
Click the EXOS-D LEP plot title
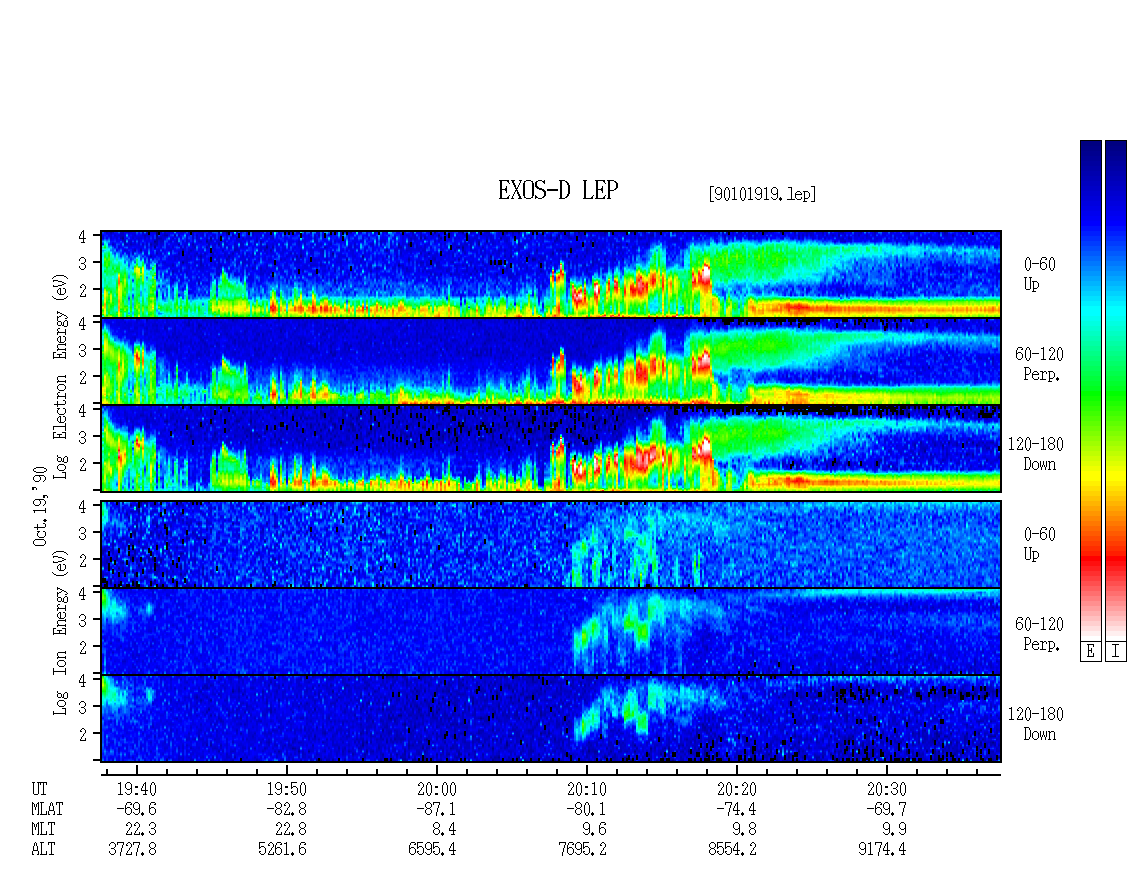558,190
